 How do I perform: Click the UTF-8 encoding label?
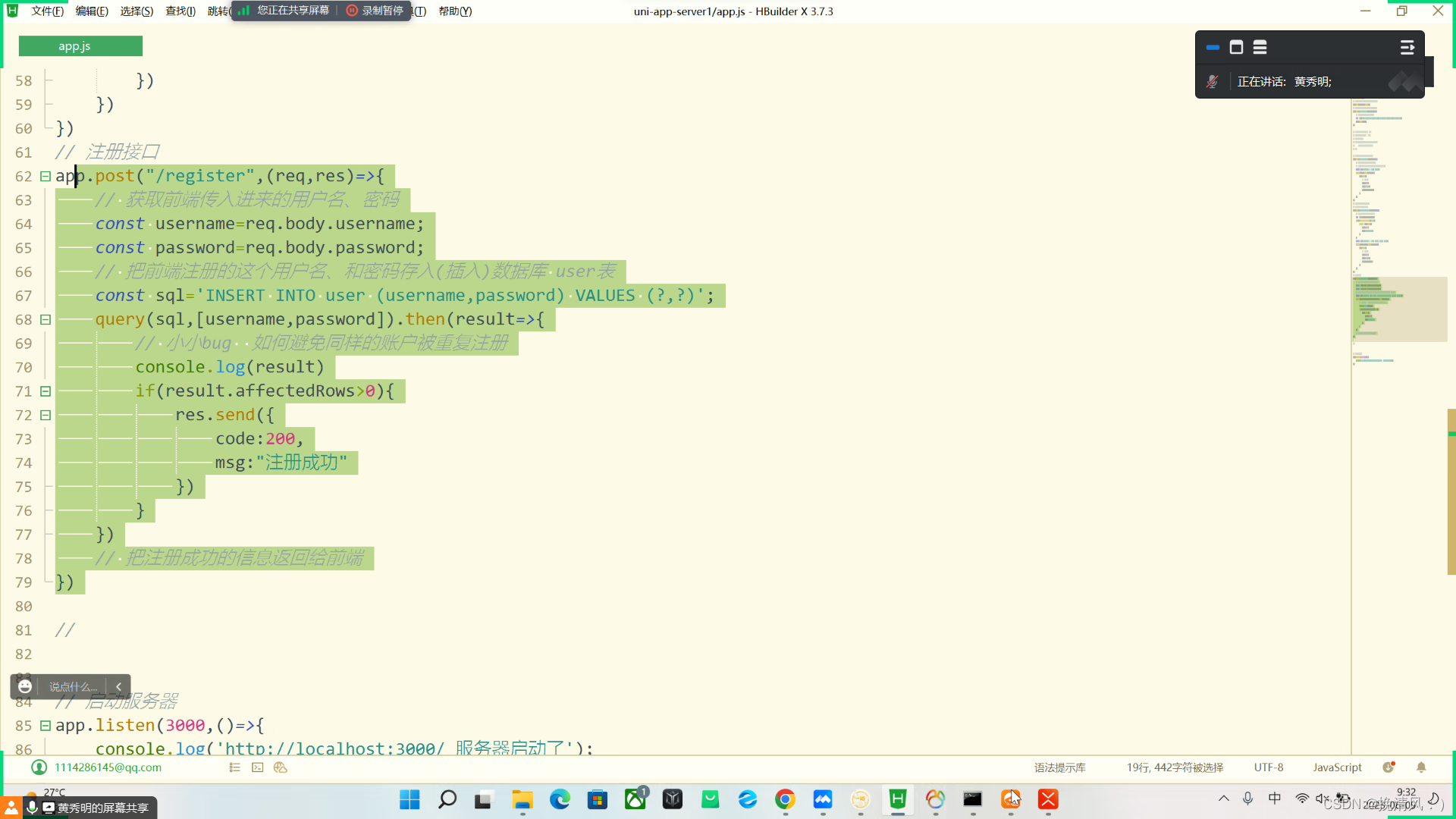coord(1268,767)
